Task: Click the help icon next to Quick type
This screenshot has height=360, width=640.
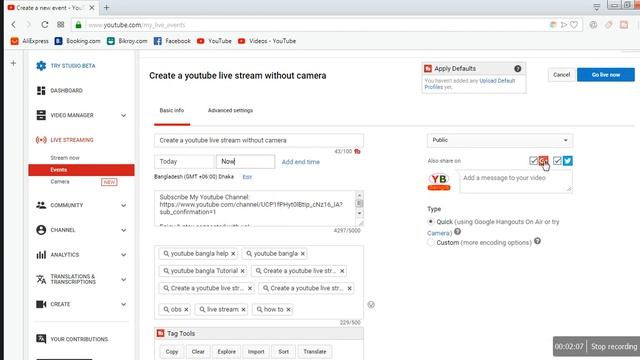Action: tap(458, 231)
